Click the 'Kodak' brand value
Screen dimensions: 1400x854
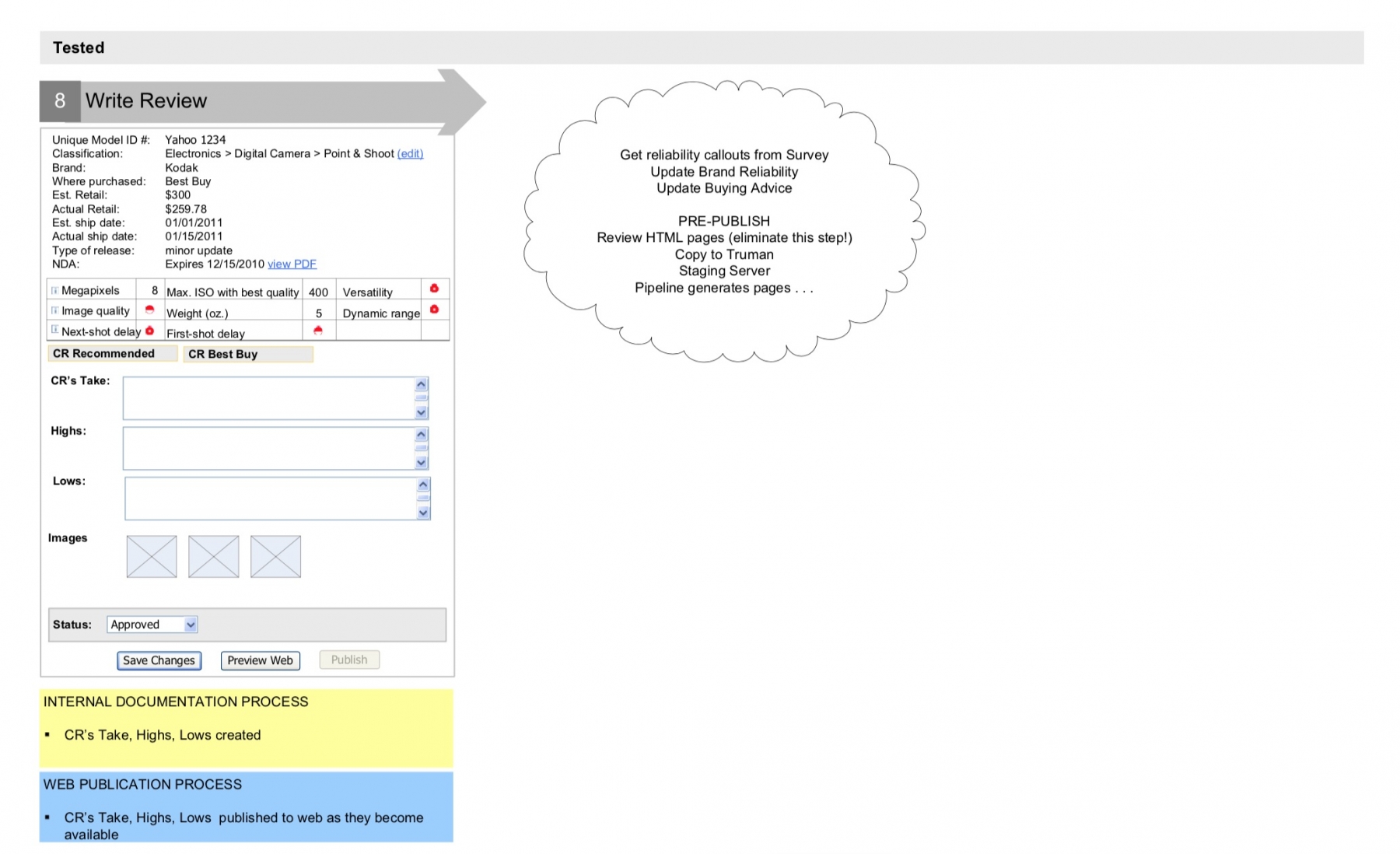tap(181, 168)
